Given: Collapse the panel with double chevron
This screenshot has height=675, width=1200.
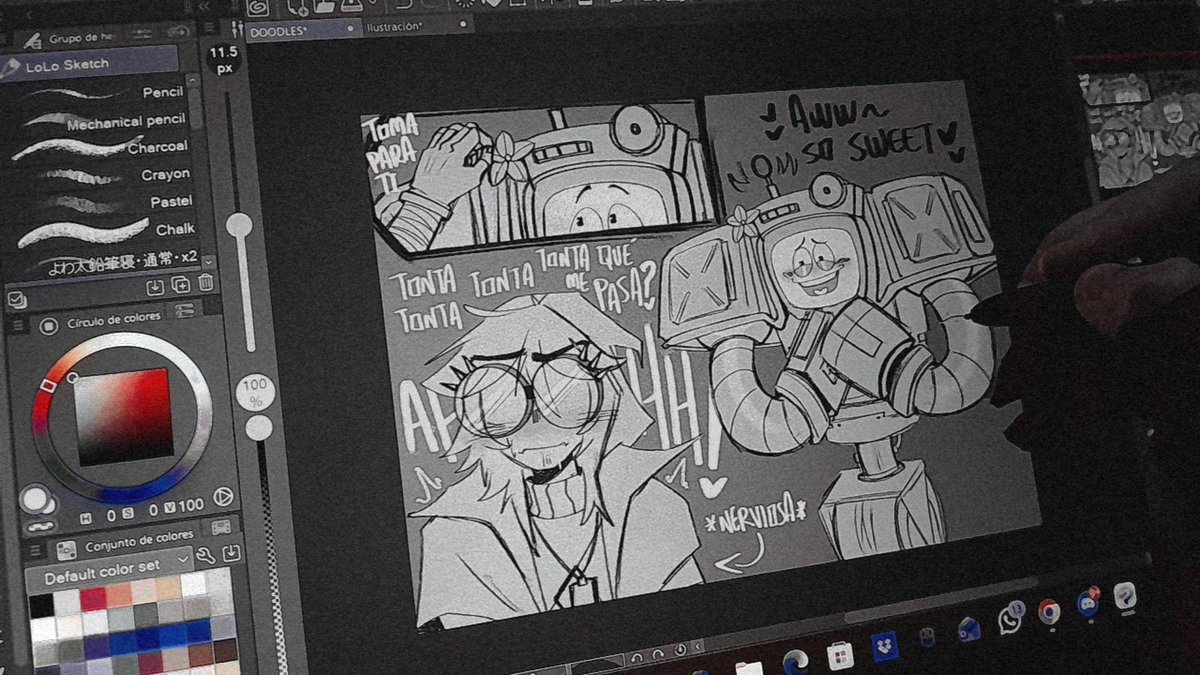Looking at the screenshot, I should pyautogui.click(x=206, y=8).
